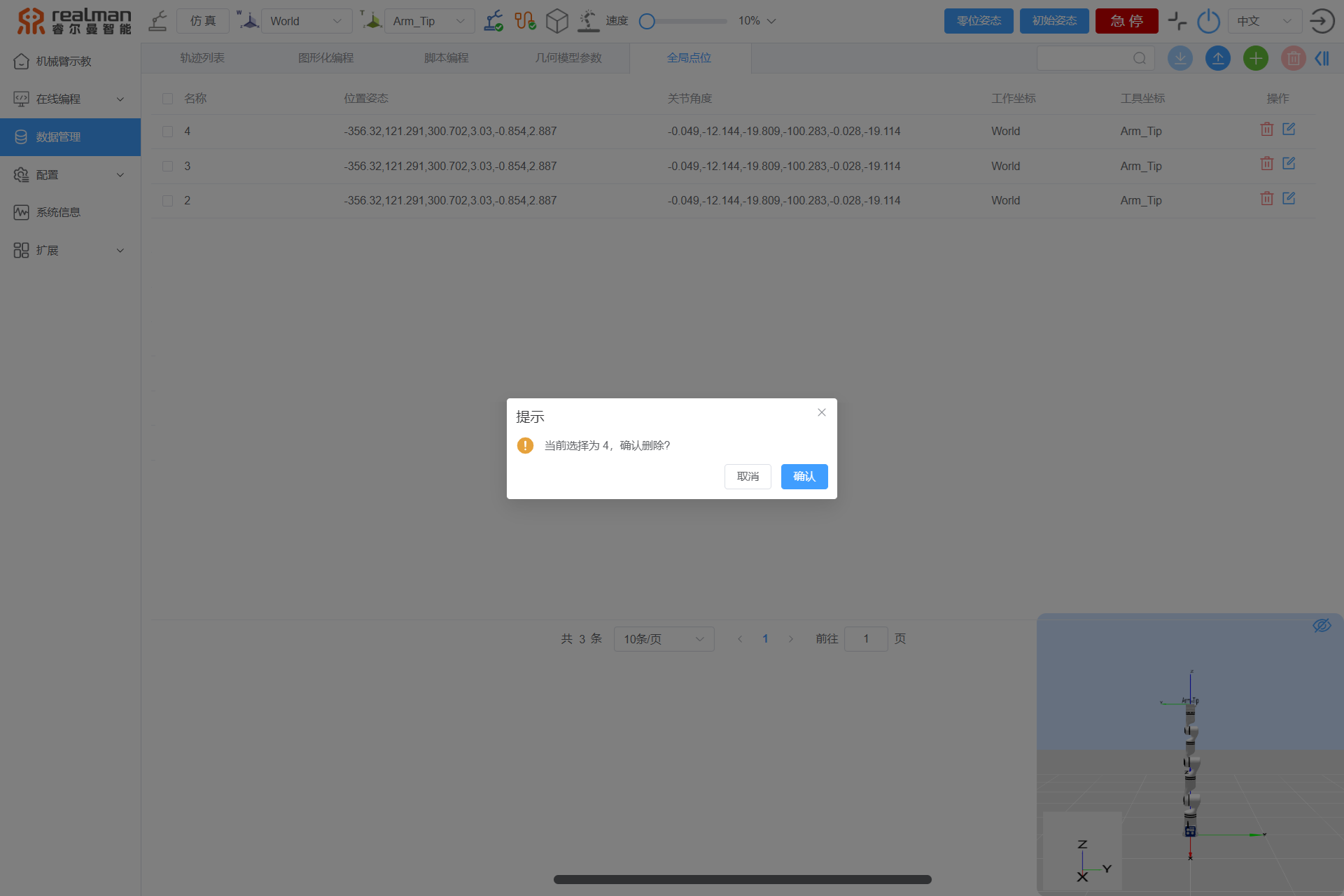This screenshot has height=896, width=1344.
Task: Click the 取消 cancel button
Action: pyautogui.click(x=748, y=476)
